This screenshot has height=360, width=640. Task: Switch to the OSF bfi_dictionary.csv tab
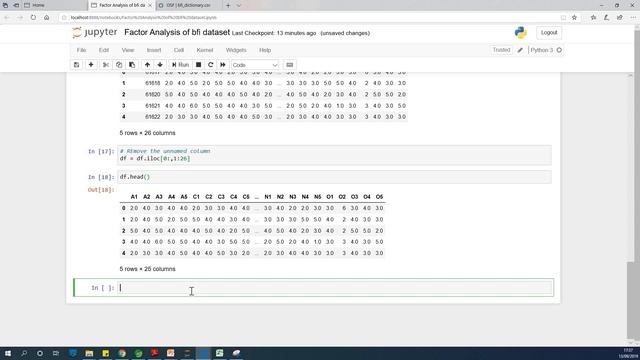188,5
